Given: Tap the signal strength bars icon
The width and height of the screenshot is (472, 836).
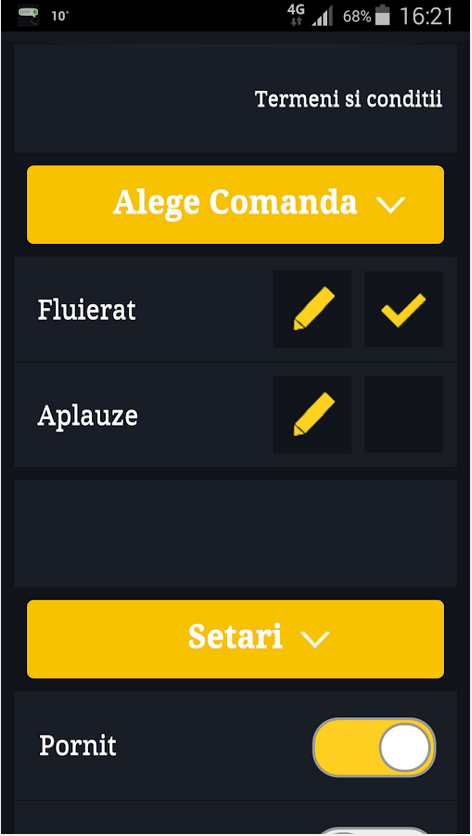Looking at the screenshot, I should 322,16.
